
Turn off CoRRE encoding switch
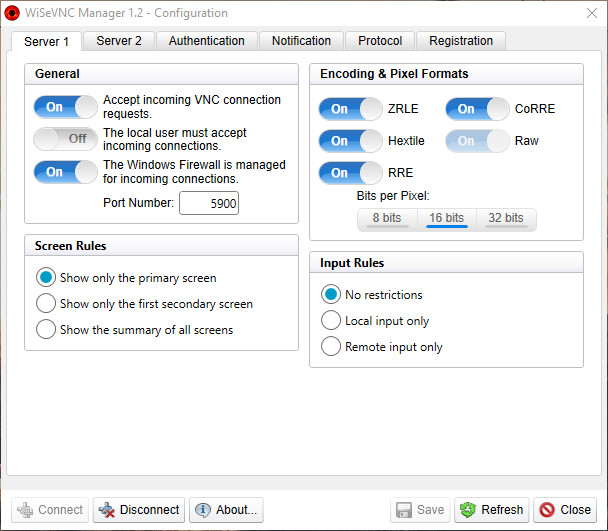coord(477,109)
